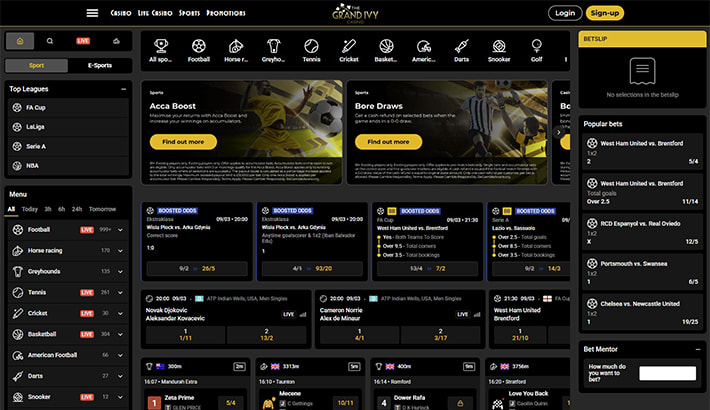Open NBA in Top Leagues
The width and height of the screenshot is (710, 410).
click(x=68, y=166)
